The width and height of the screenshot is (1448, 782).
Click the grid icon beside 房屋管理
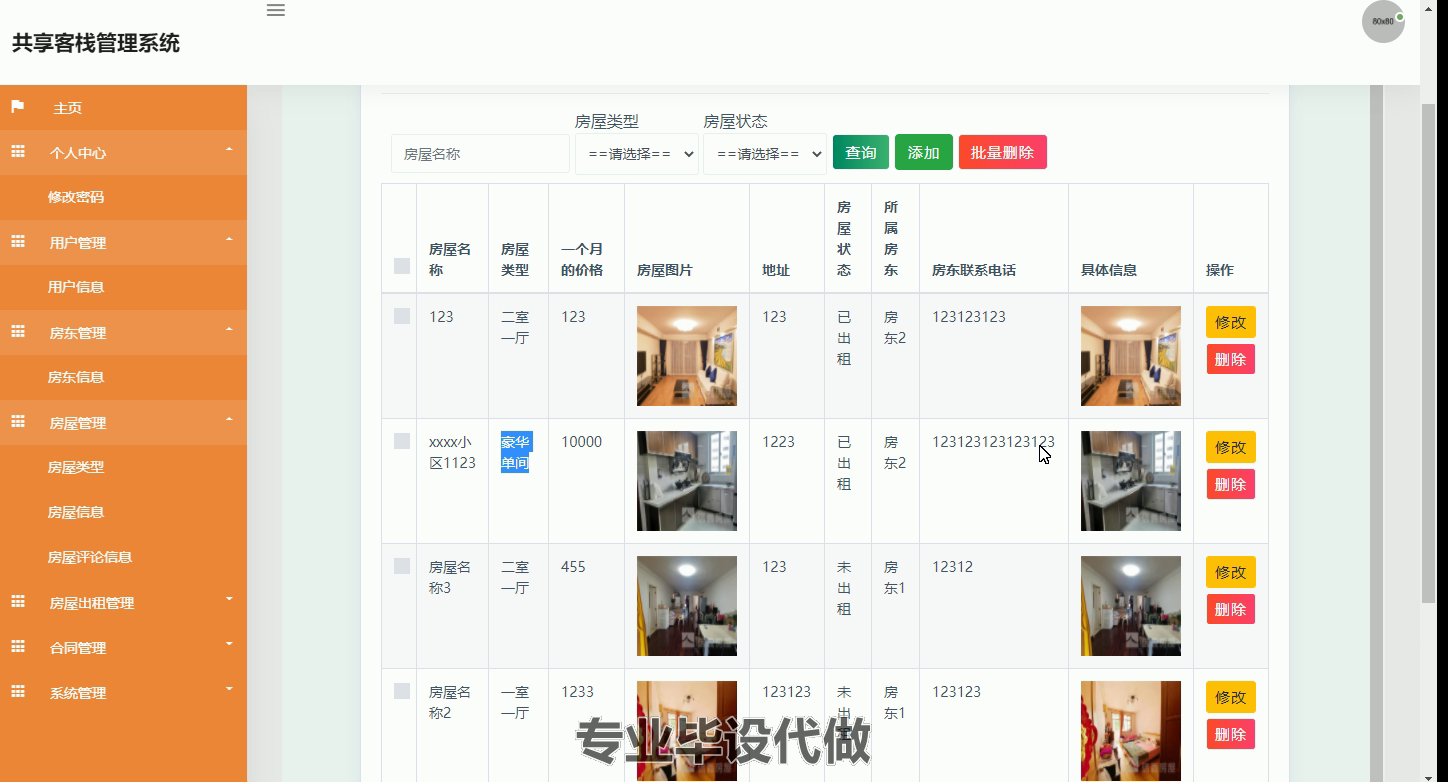point(18,422)
